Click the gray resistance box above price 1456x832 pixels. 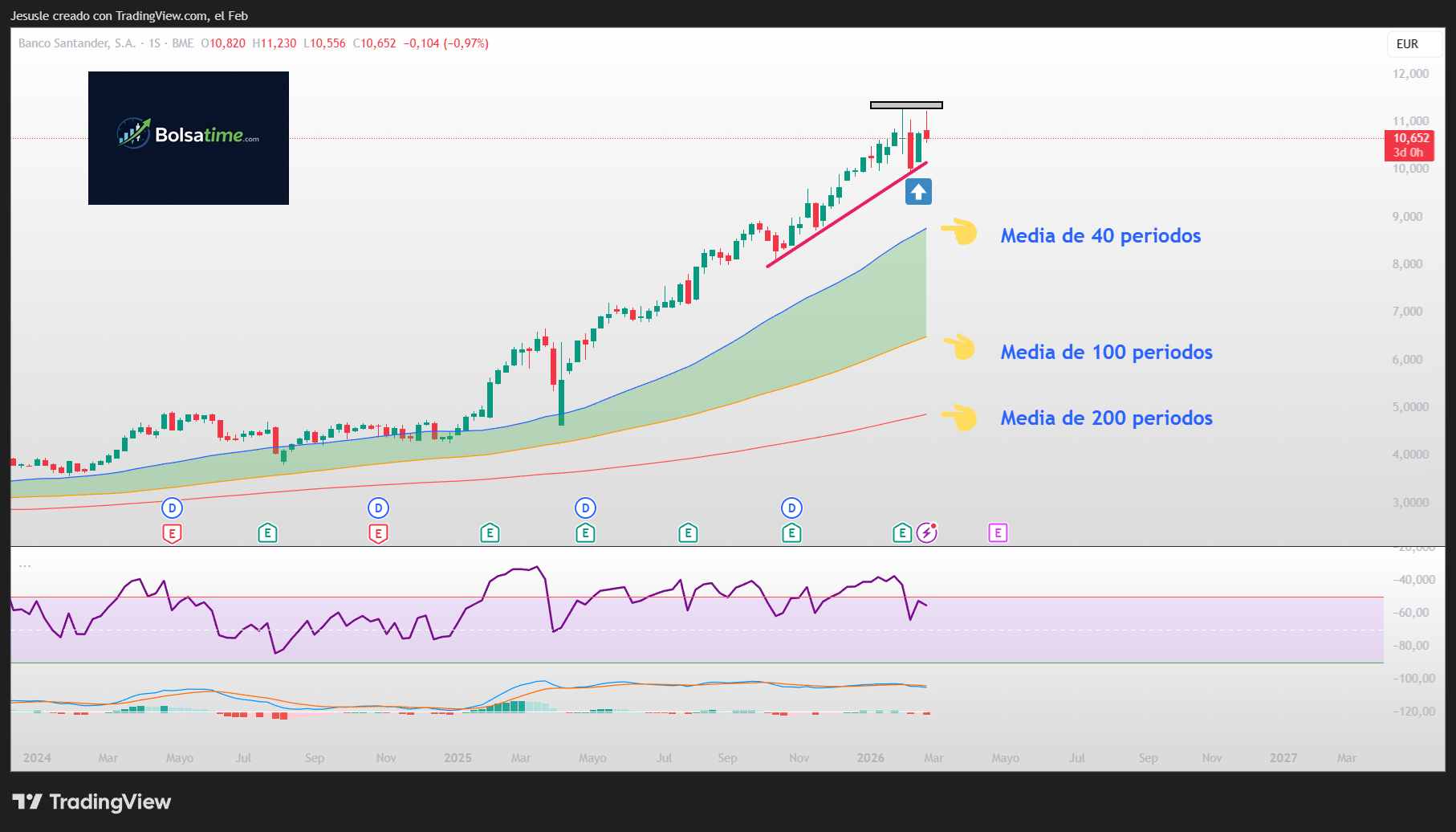[x=905, y=104]
